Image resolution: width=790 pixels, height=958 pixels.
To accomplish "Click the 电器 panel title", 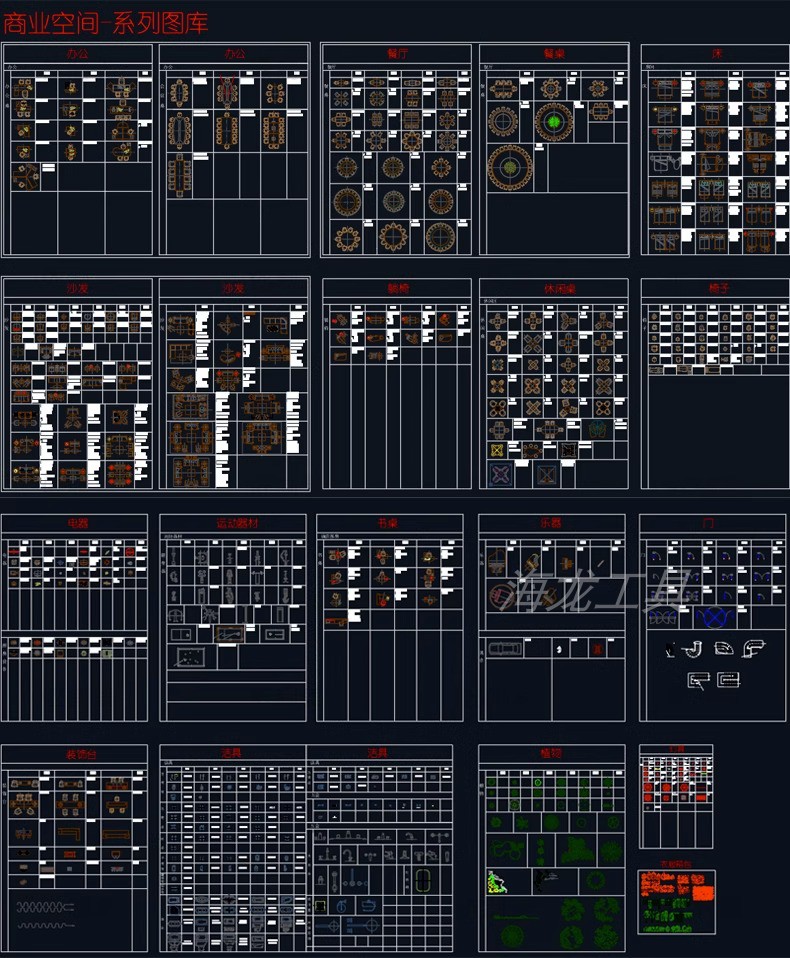I will click(x=76, y=523).
